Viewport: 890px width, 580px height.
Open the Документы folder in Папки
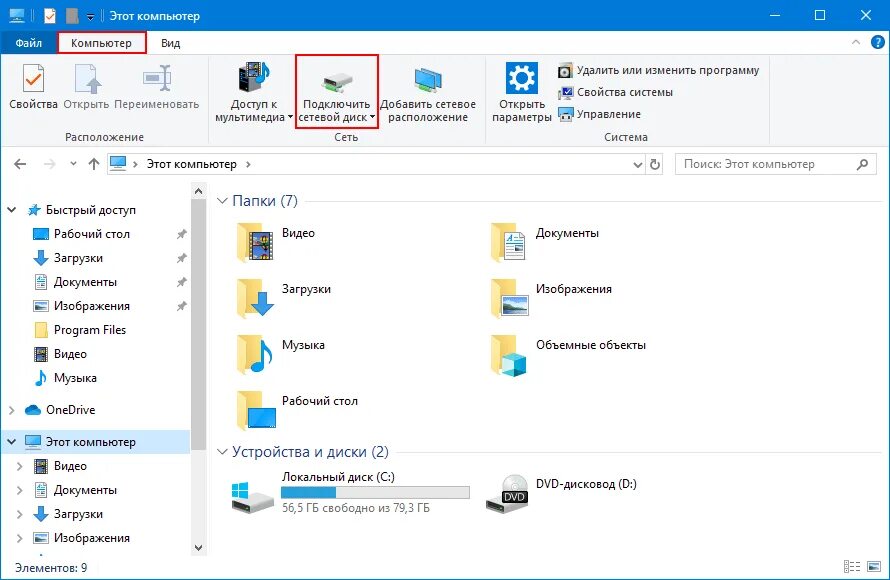pyautogui.click(x=545, y=242)
